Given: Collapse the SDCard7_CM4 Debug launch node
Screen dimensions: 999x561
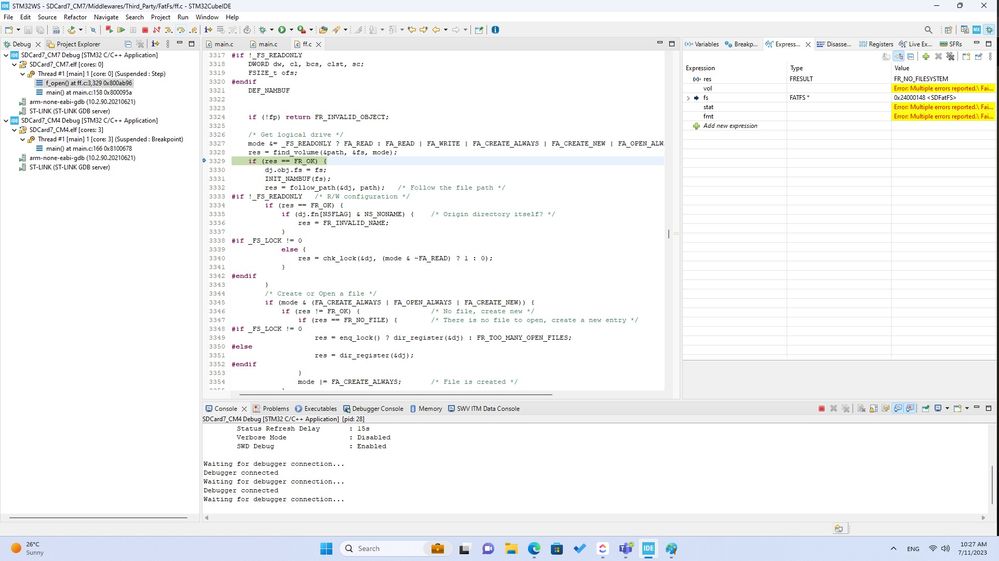Looking at the screenshot, I should [6, 120].
